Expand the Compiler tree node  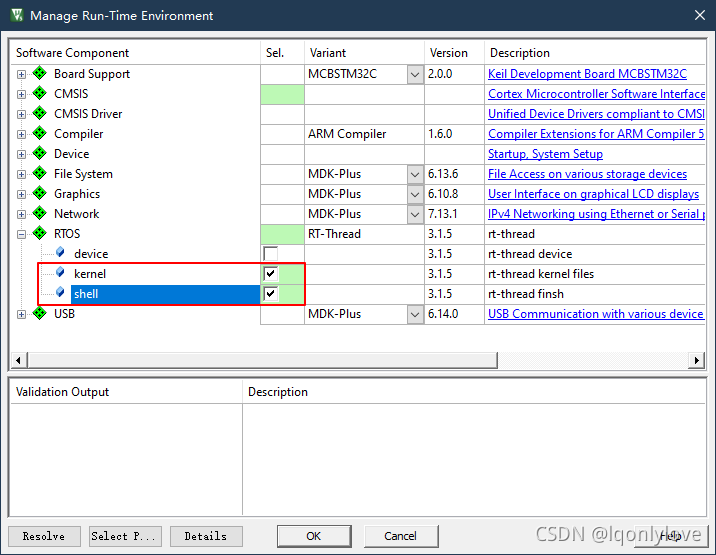click(x=21, y=135)
